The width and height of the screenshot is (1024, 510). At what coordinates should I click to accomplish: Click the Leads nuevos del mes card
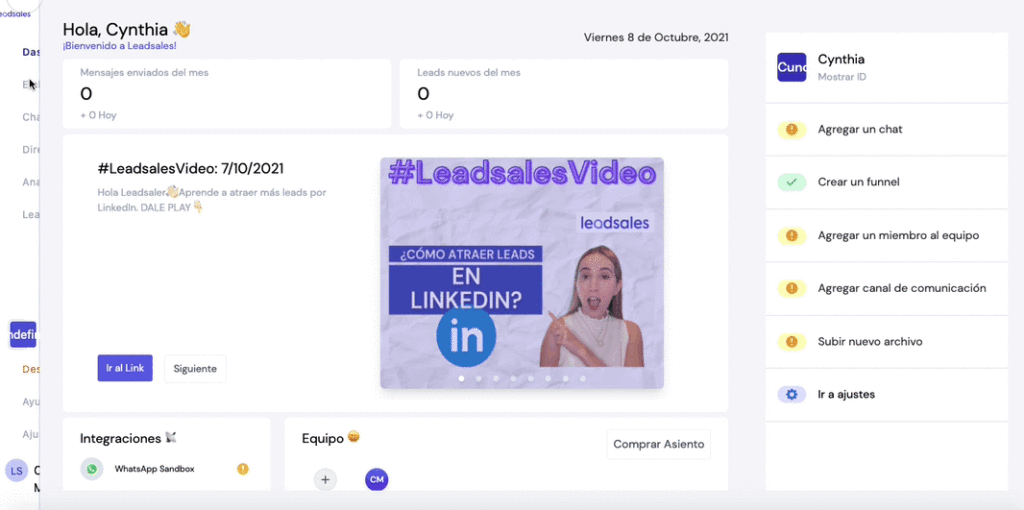[564, 94]
